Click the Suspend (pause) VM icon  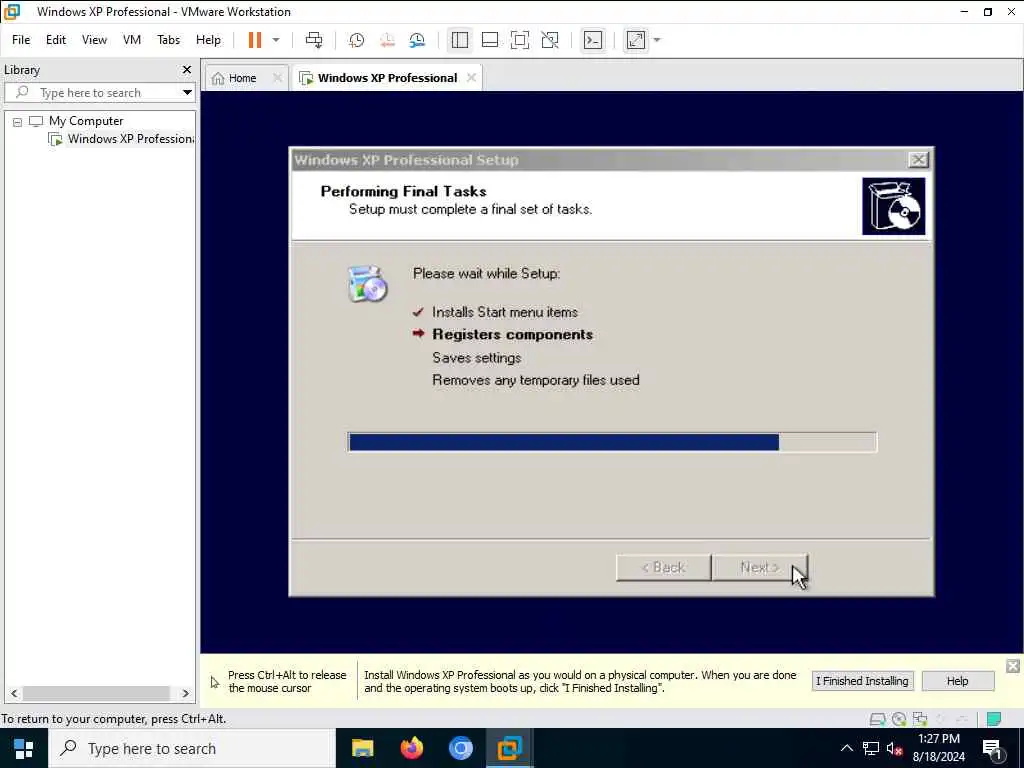coord(255,40)
